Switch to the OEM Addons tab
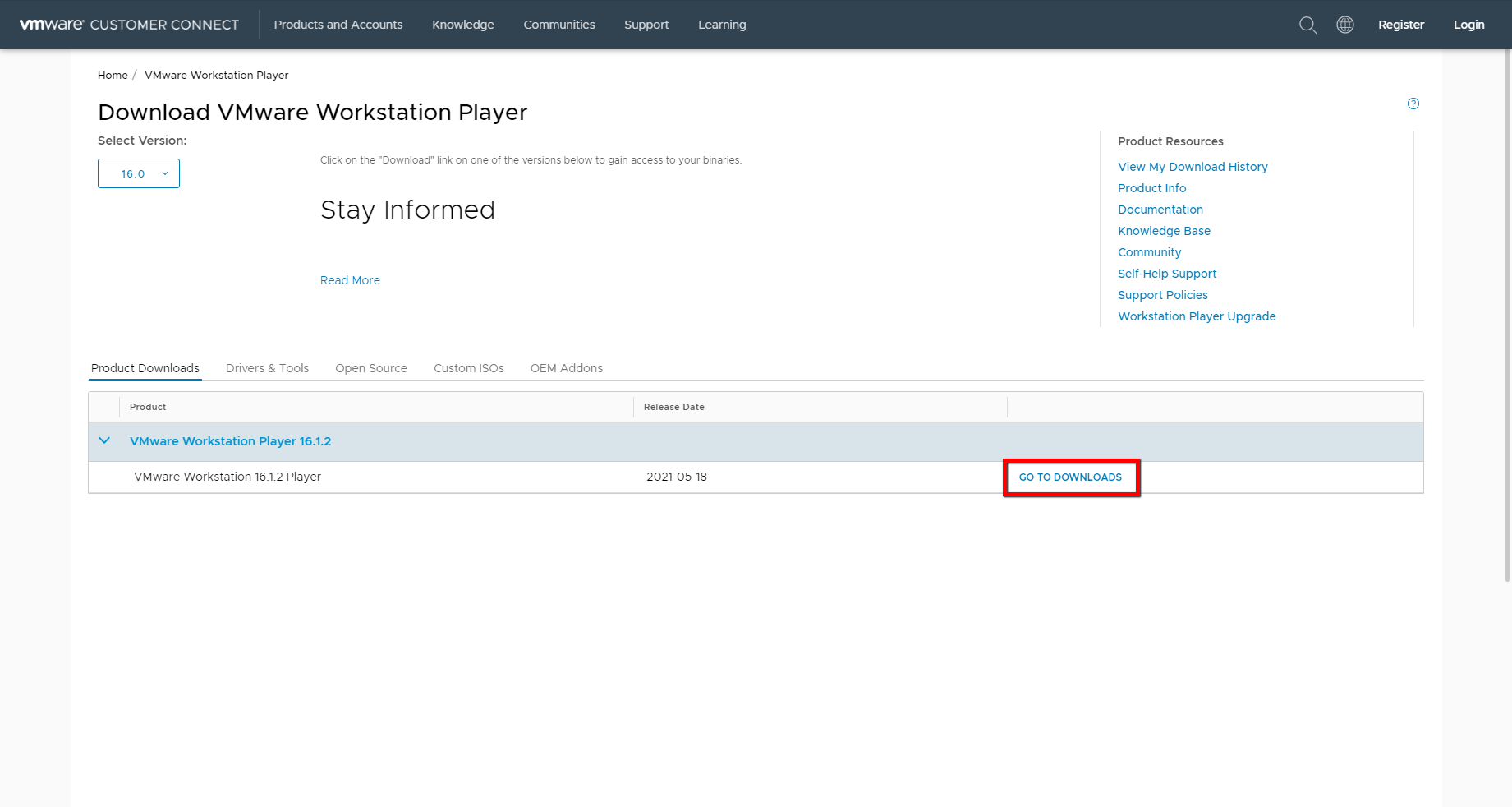 567,368
